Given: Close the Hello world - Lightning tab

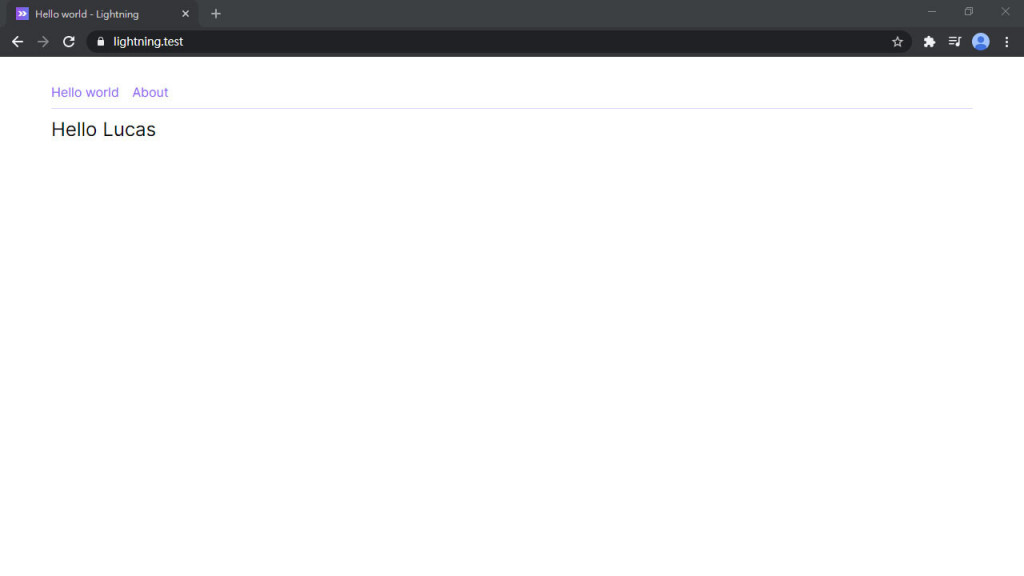Looking at the screenshot, I should 185,14.
